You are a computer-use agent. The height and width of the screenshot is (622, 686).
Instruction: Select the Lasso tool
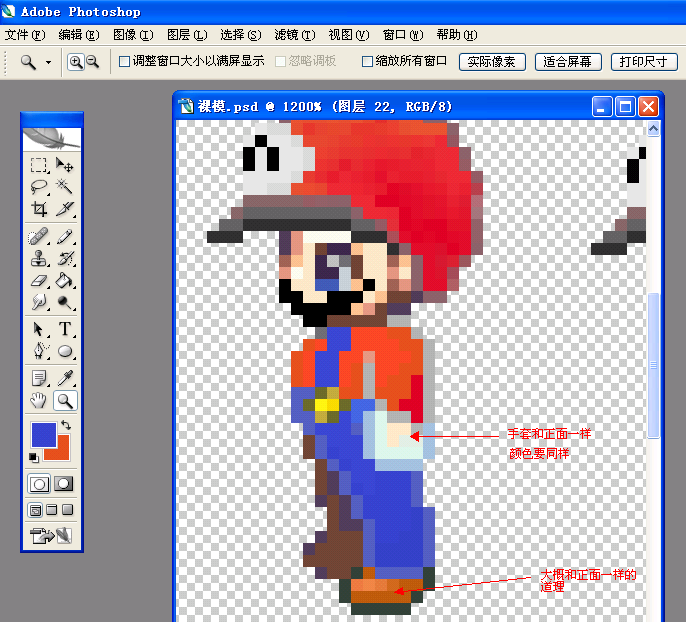pyautogui.click(x=38, y=187)
